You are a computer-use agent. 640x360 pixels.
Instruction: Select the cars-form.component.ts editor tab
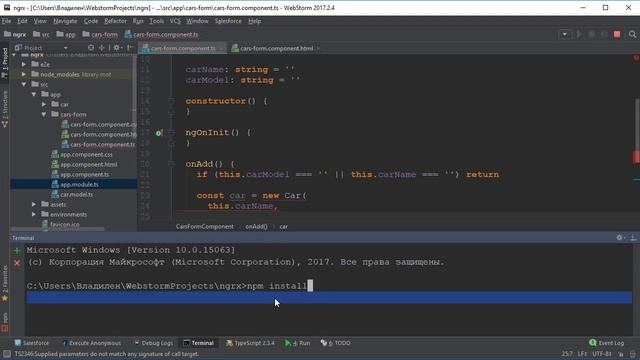pyautogui.click(x=182, y=48)
